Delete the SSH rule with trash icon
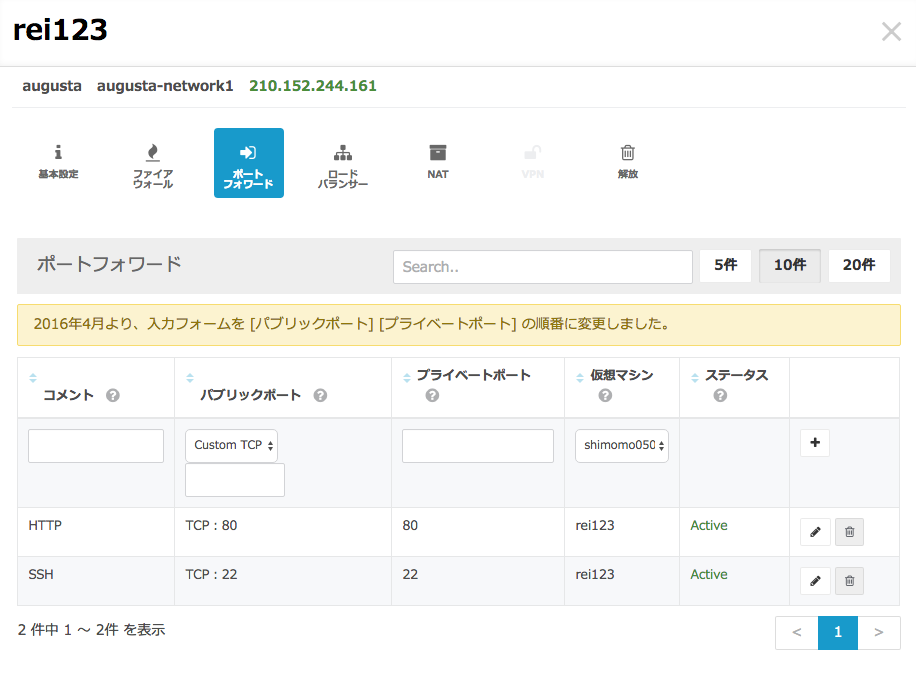This screenshot has height=697, width=916. (x=849, y=581)
